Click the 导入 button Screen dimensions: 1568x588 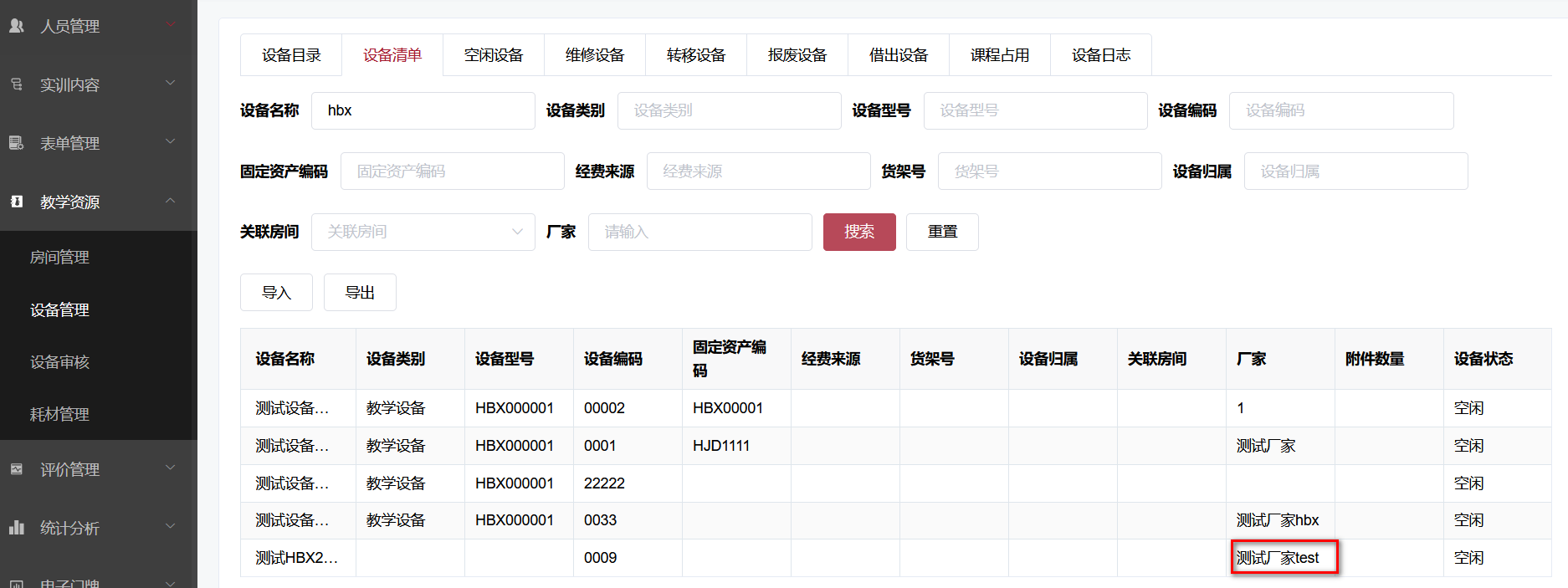tap(276, 293)
